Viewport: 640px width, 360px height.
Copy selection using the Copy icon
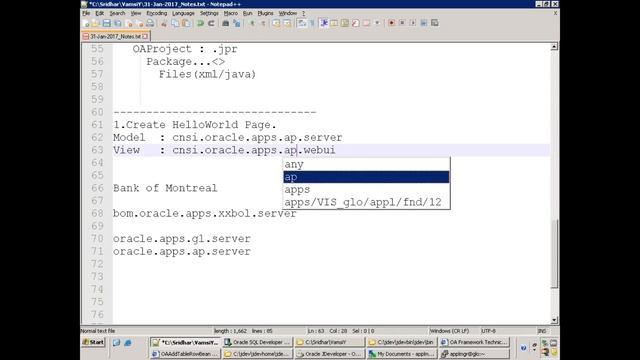[175, 23]
